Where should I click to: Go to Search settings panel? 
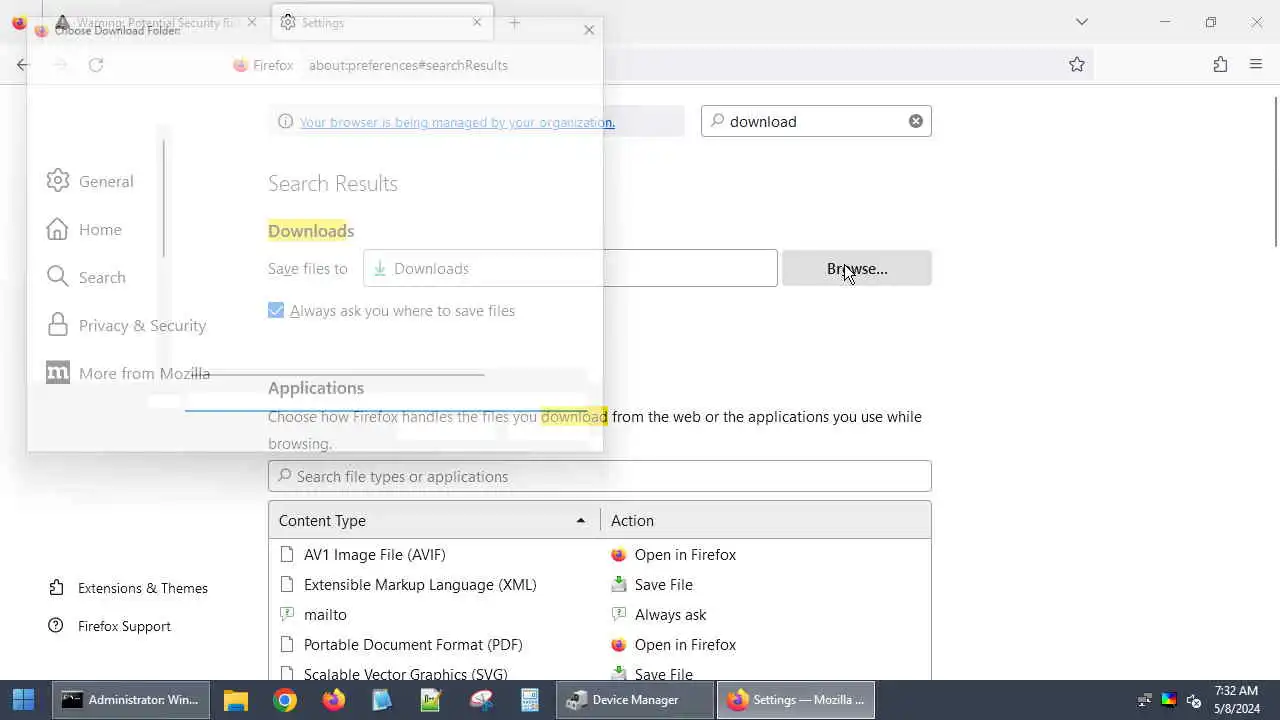pyautogui.click(x=86, y=277)
